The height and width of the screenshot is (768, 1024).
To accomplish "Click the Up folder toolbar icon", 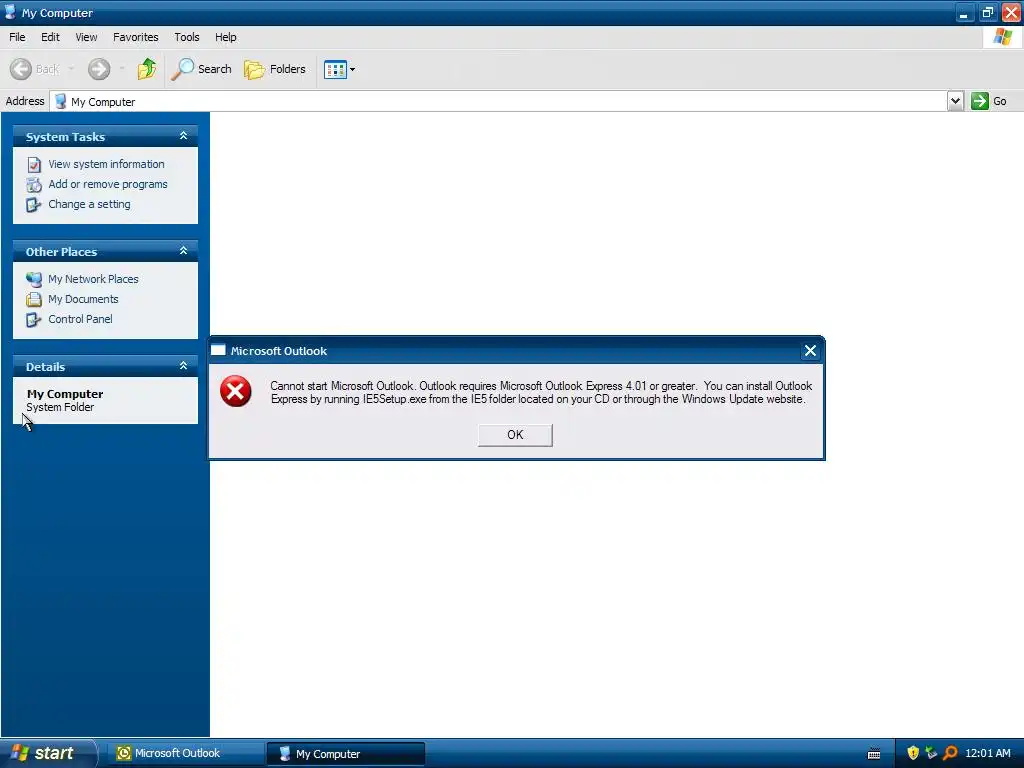I will (x=146, y=69).
